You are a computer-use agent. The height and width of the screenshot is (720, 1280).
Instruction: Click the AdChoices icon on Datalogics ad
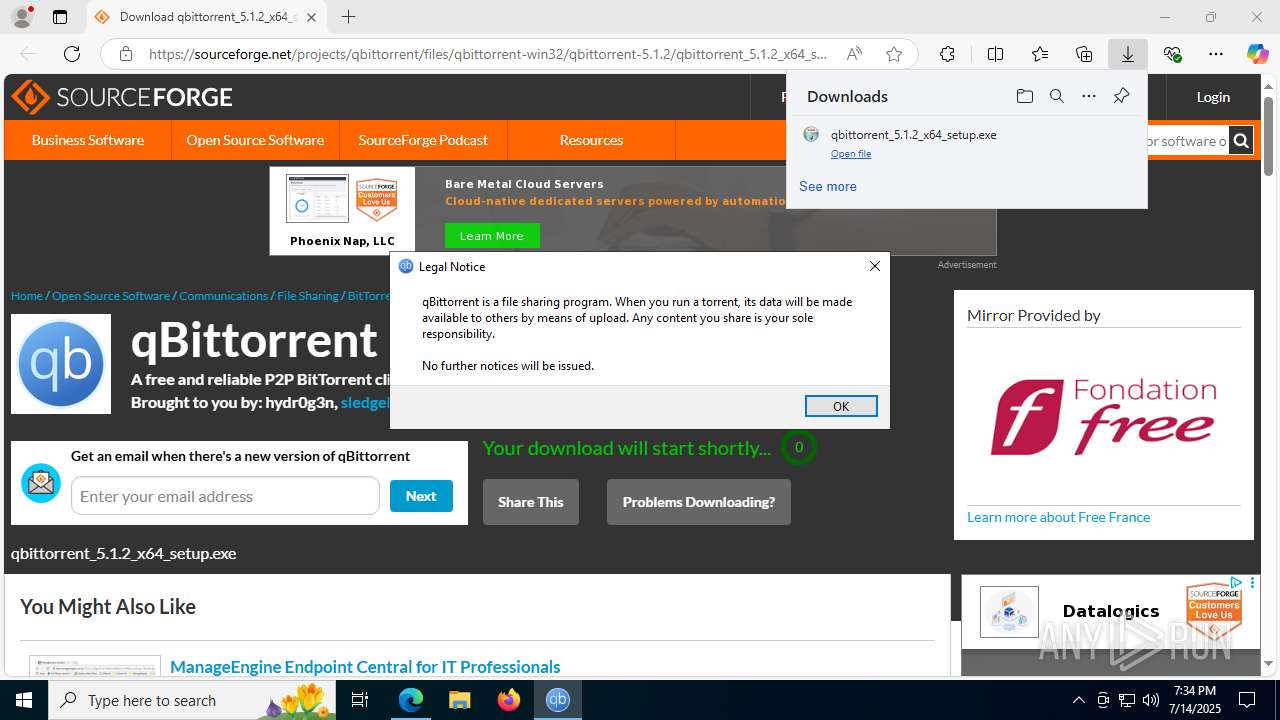1236,582
